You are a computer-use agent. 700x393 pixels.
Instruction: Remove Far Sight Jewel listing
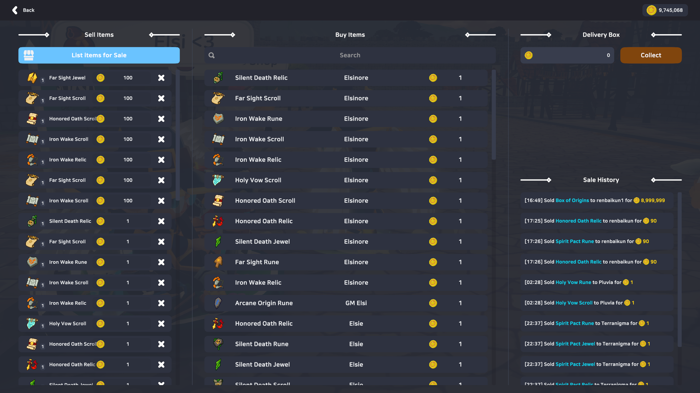(161, 78)
